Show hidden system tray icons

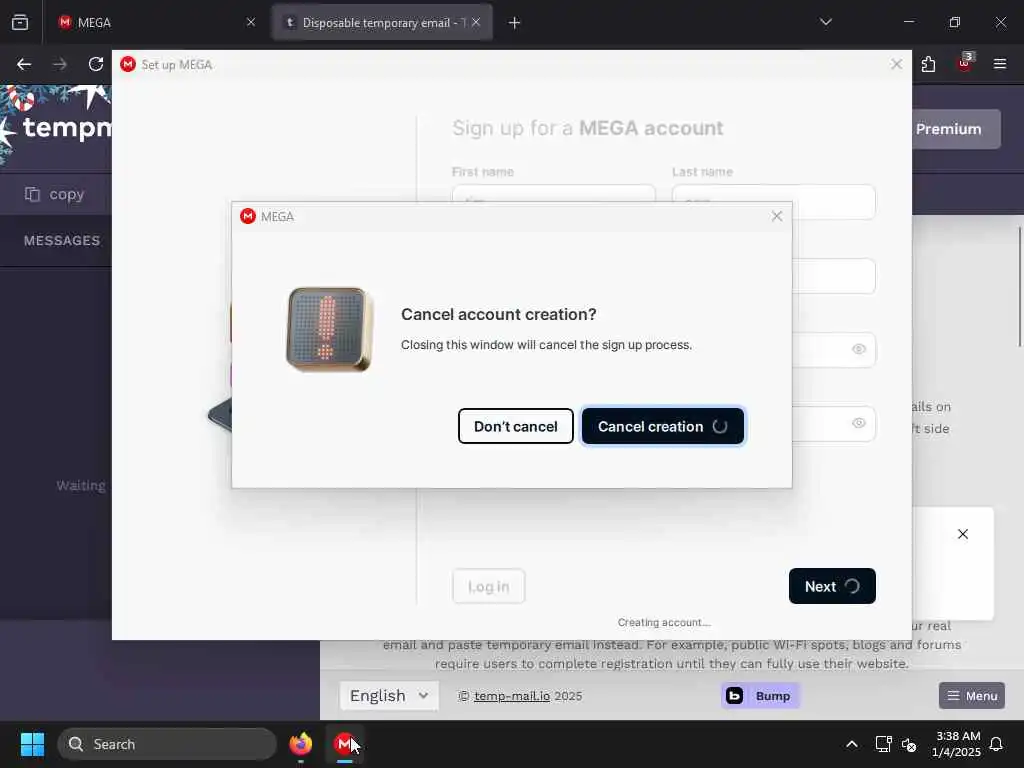pos(852,744)
